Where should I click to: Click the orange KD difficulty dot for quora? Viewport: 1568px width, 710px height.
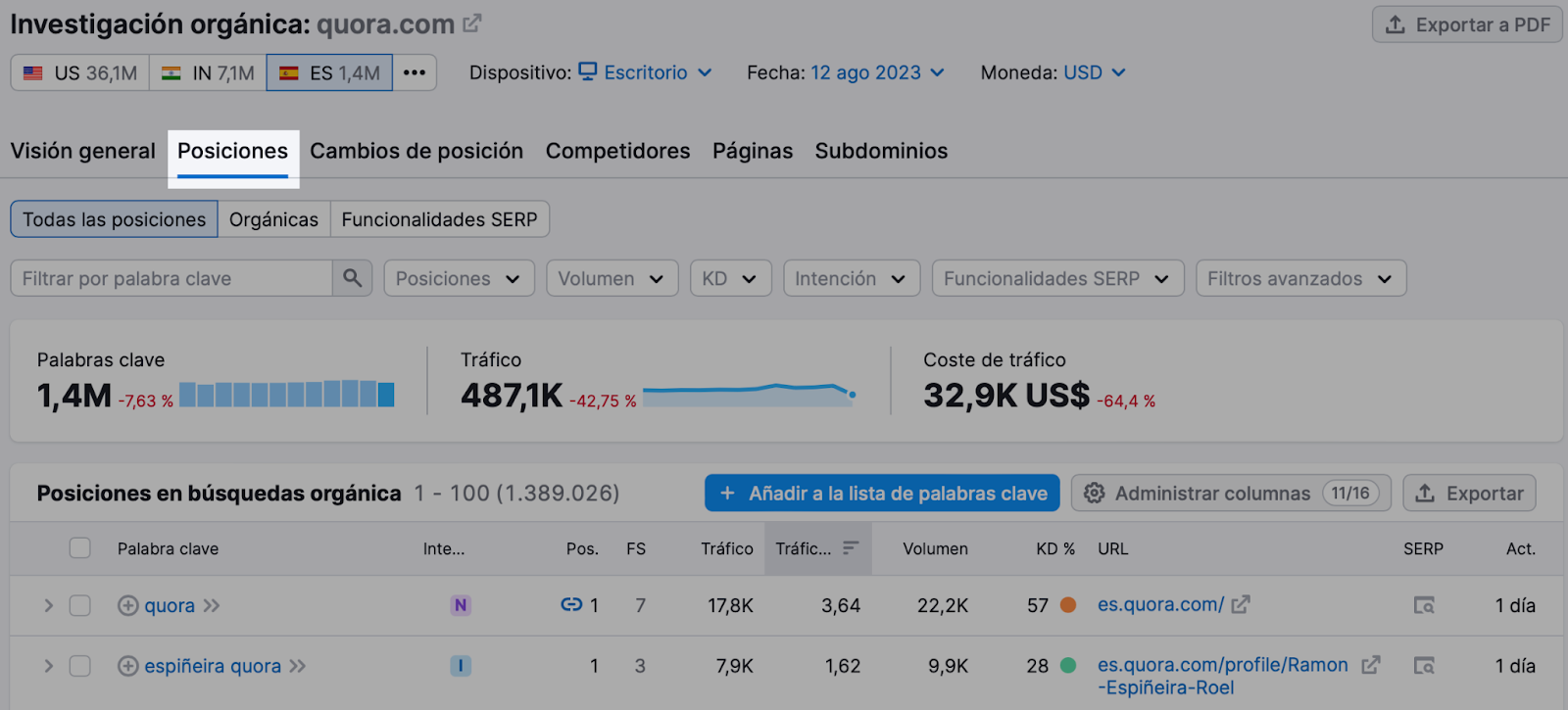coord(1068,605)
